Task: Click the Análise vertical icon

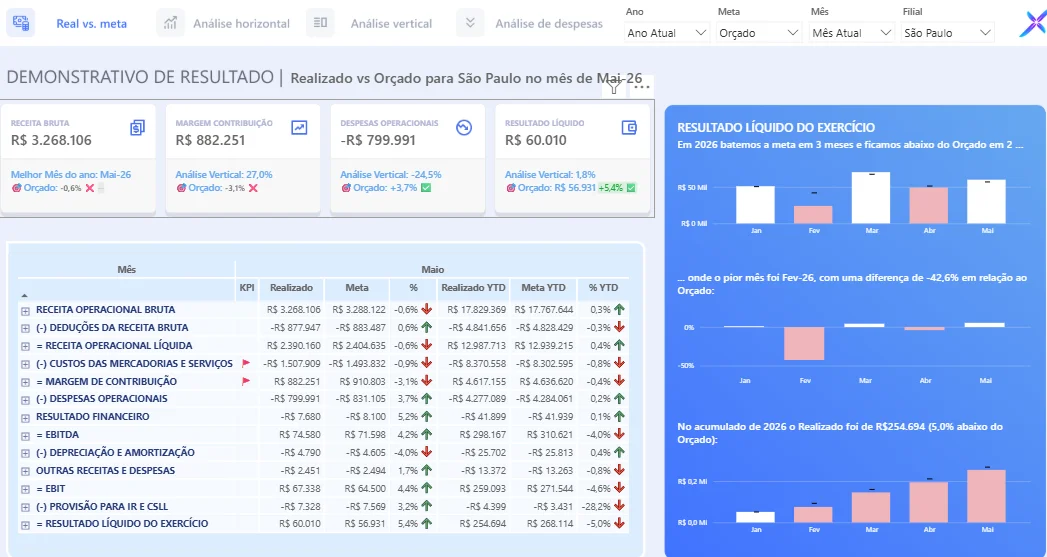Action: point(320,23)
